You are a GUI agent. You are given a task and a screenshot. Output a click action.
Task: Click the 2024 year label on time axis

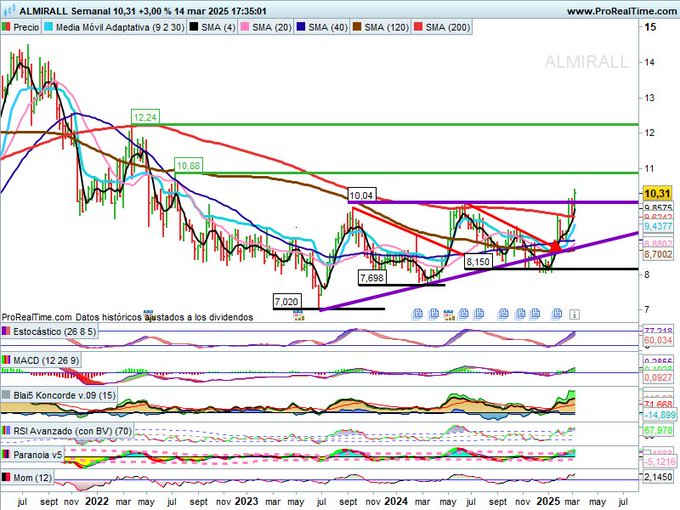395,501
